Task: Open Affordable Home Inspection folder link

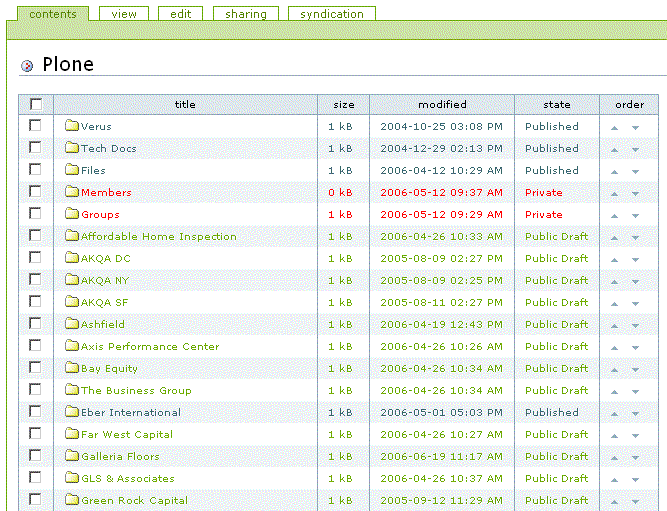Action: click(x=158, y=237)
